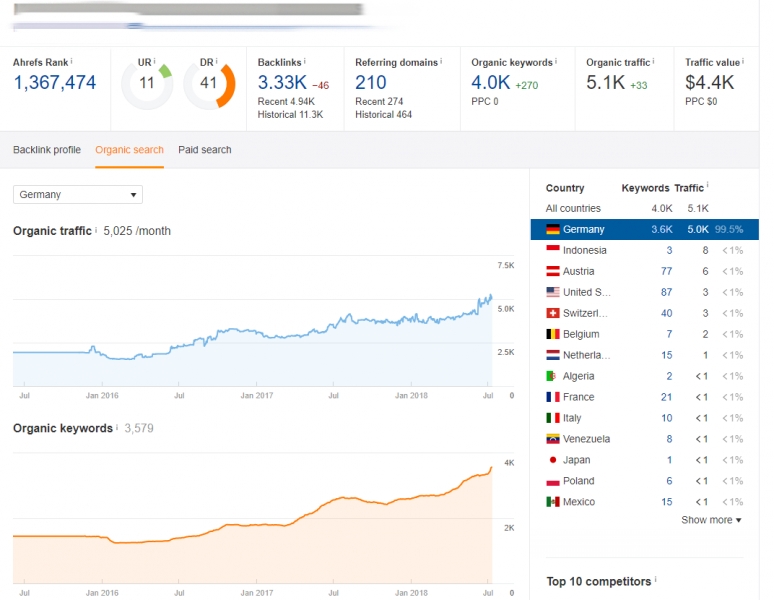This screenshot has width=774, height=600.
Task: Click the Indonesia flag icon
Action: click(x=552, y=251)
